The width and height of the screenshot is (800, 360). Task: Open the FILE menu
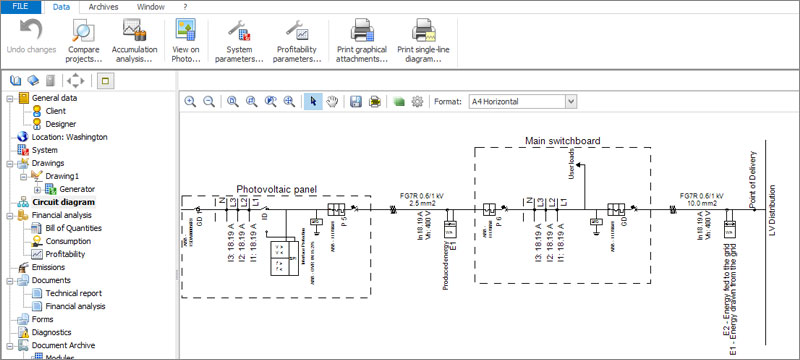(20, 7)
